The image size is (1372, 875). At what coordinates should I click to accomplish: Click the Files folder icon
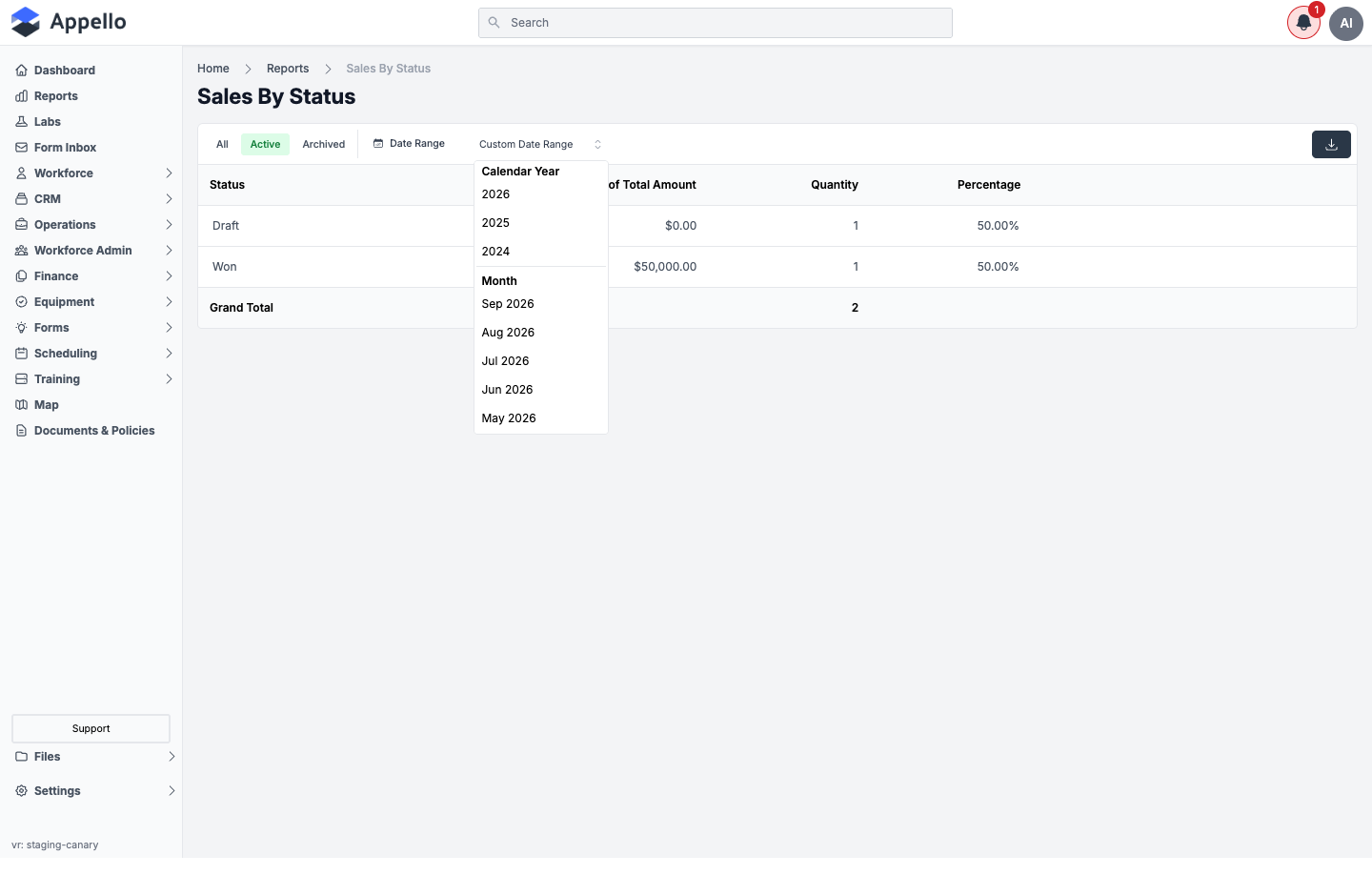click(x=21, y=757)
